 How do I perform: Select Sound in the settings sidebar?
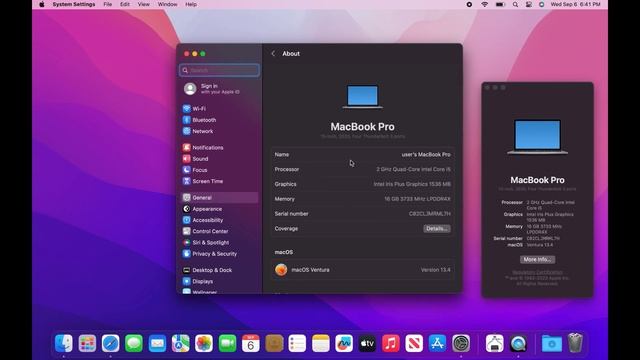coord(196,159)
